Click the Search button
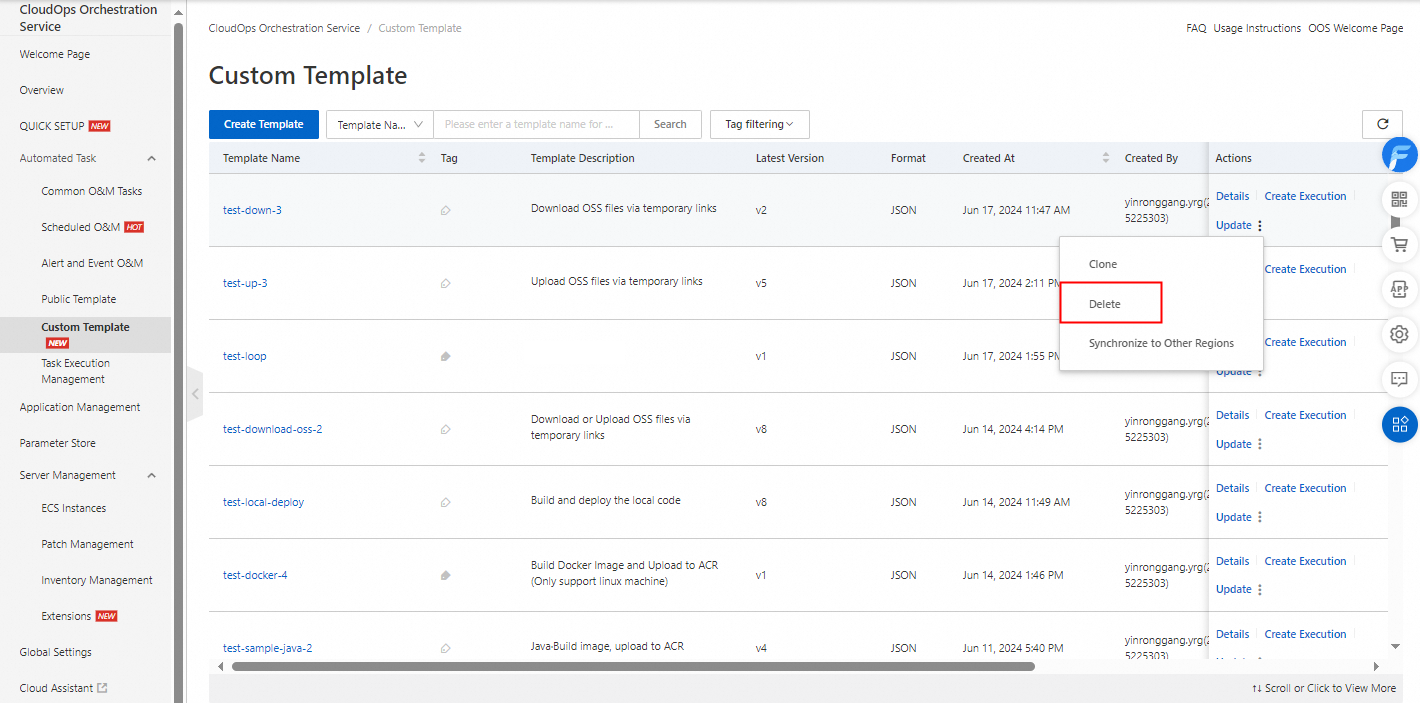1420x703 pixels. click(670, 124)
